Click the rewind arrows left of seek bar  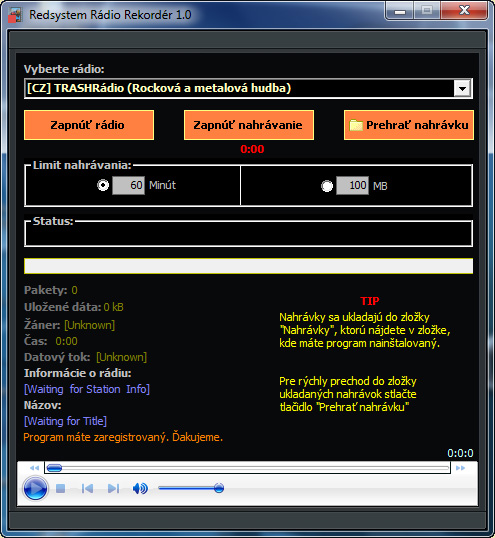click(x=34, y=468)
